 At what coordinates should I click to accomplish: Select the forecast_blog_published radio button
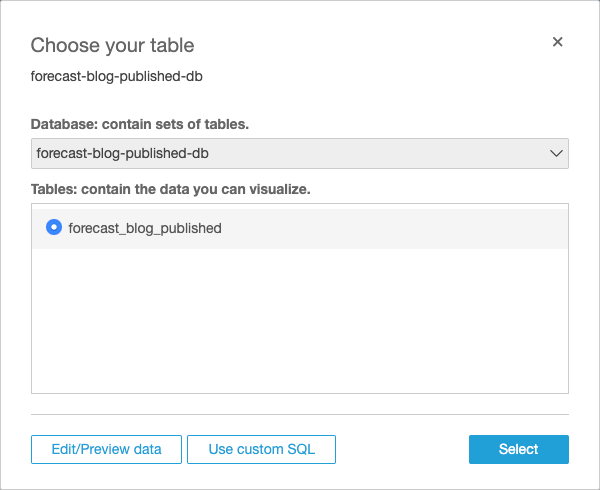pyautogui.click(x=54, y=228)
